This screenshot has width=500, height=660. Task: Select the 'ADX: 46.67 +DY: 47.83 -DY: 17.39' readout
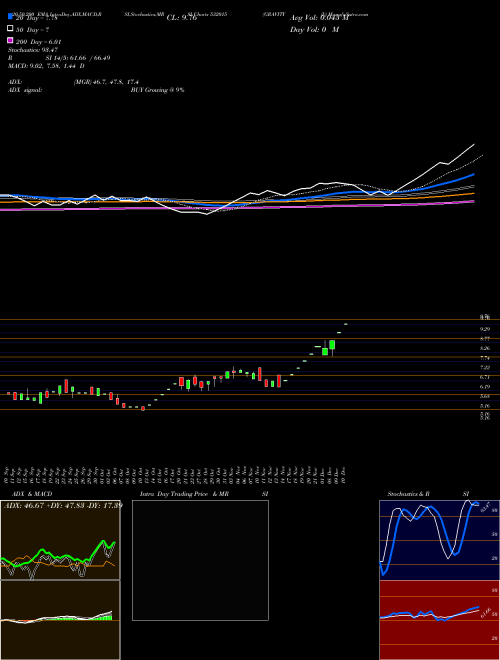(64, 505)
